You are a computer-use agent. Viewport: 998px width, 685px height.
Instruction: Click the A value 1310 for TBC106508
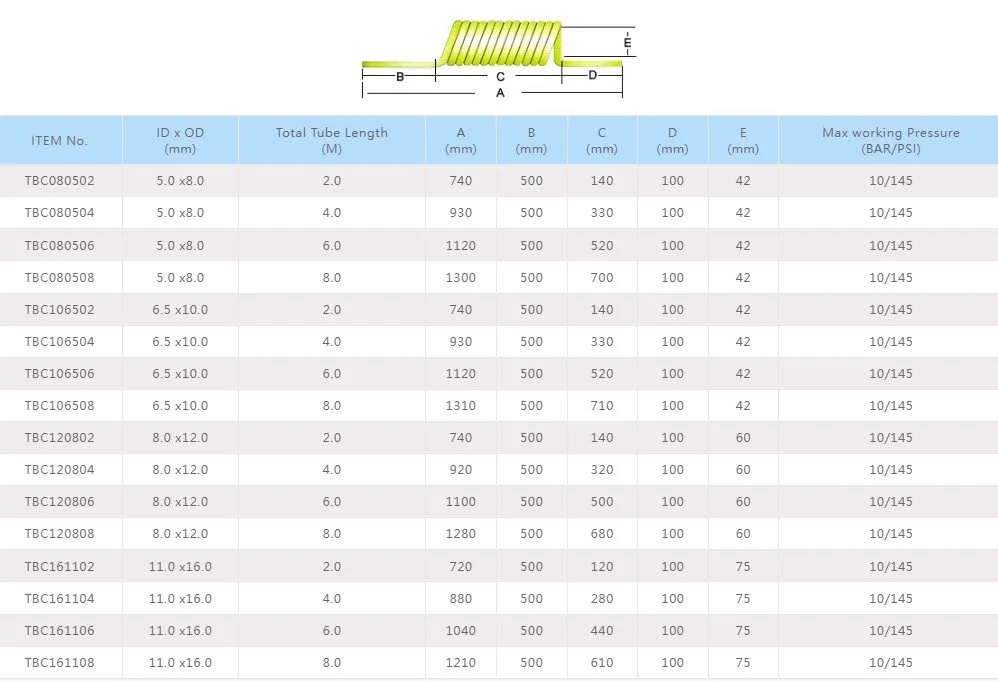[461, 406]
